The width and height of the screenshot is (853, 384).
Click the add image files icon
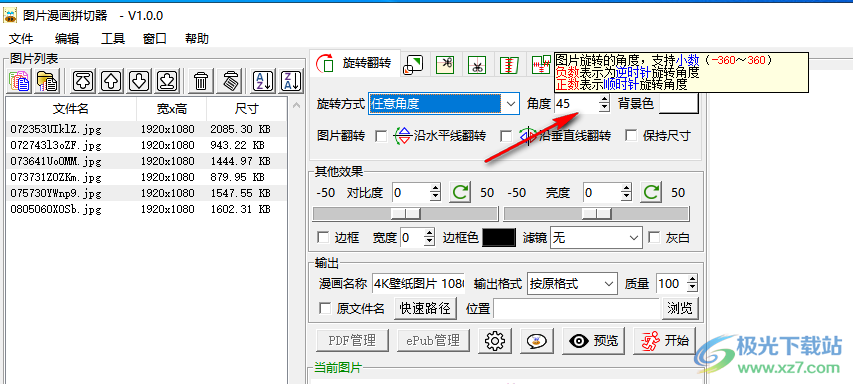coord(20,81)
